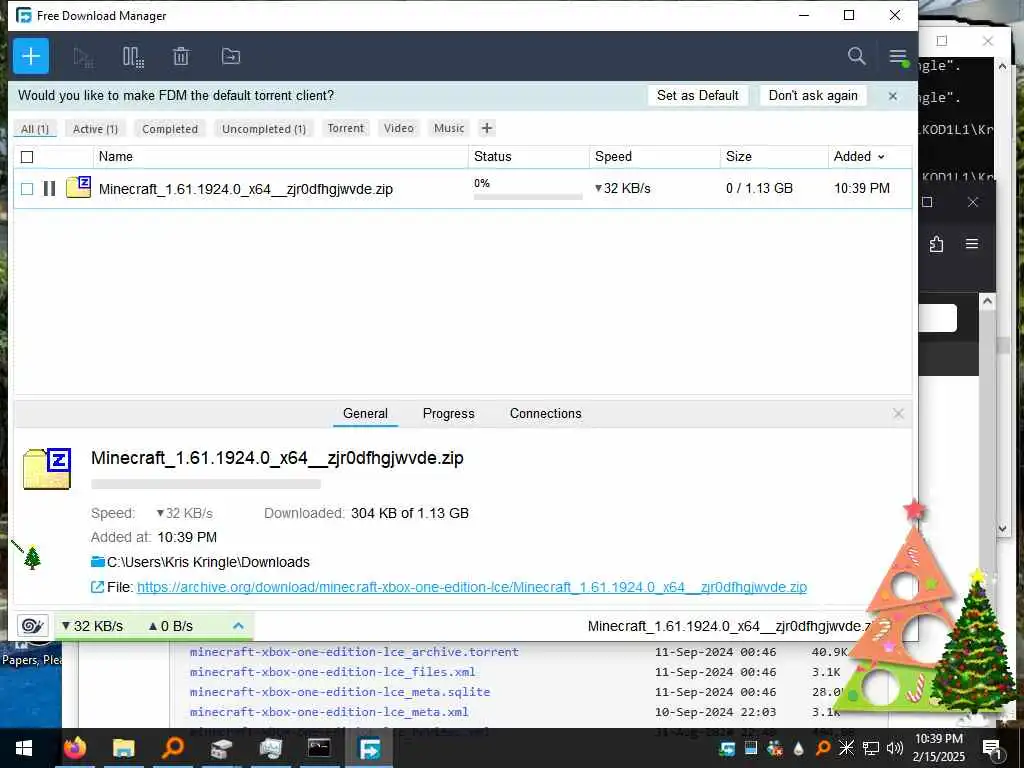Check the select-all header checkbox
This screenshot has height=768, width=1024.
tap(27, 157)
